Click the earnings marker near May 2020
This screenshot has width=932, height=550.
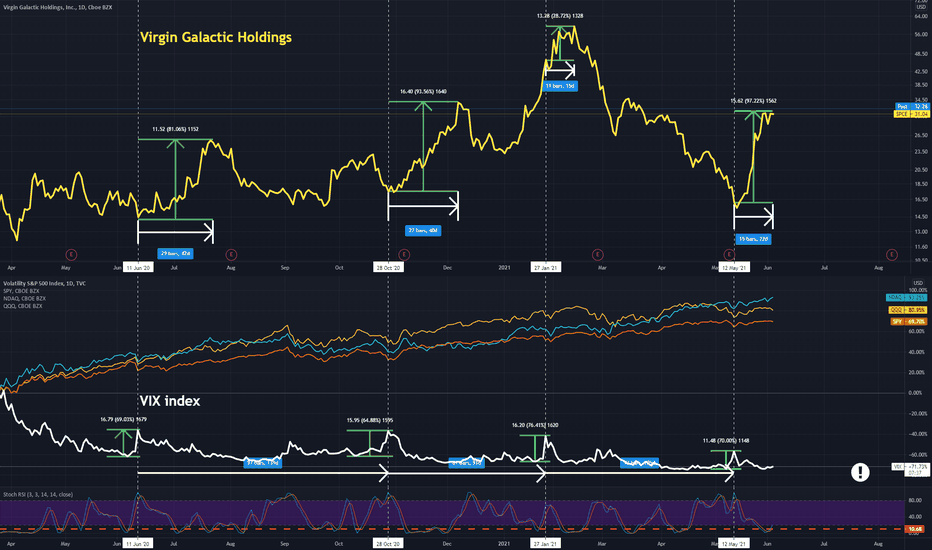71,254
